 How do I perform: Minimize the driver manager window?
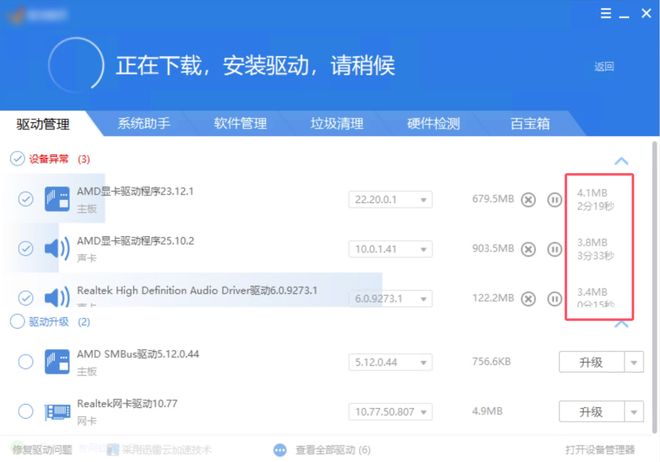[x=624, y=15]
